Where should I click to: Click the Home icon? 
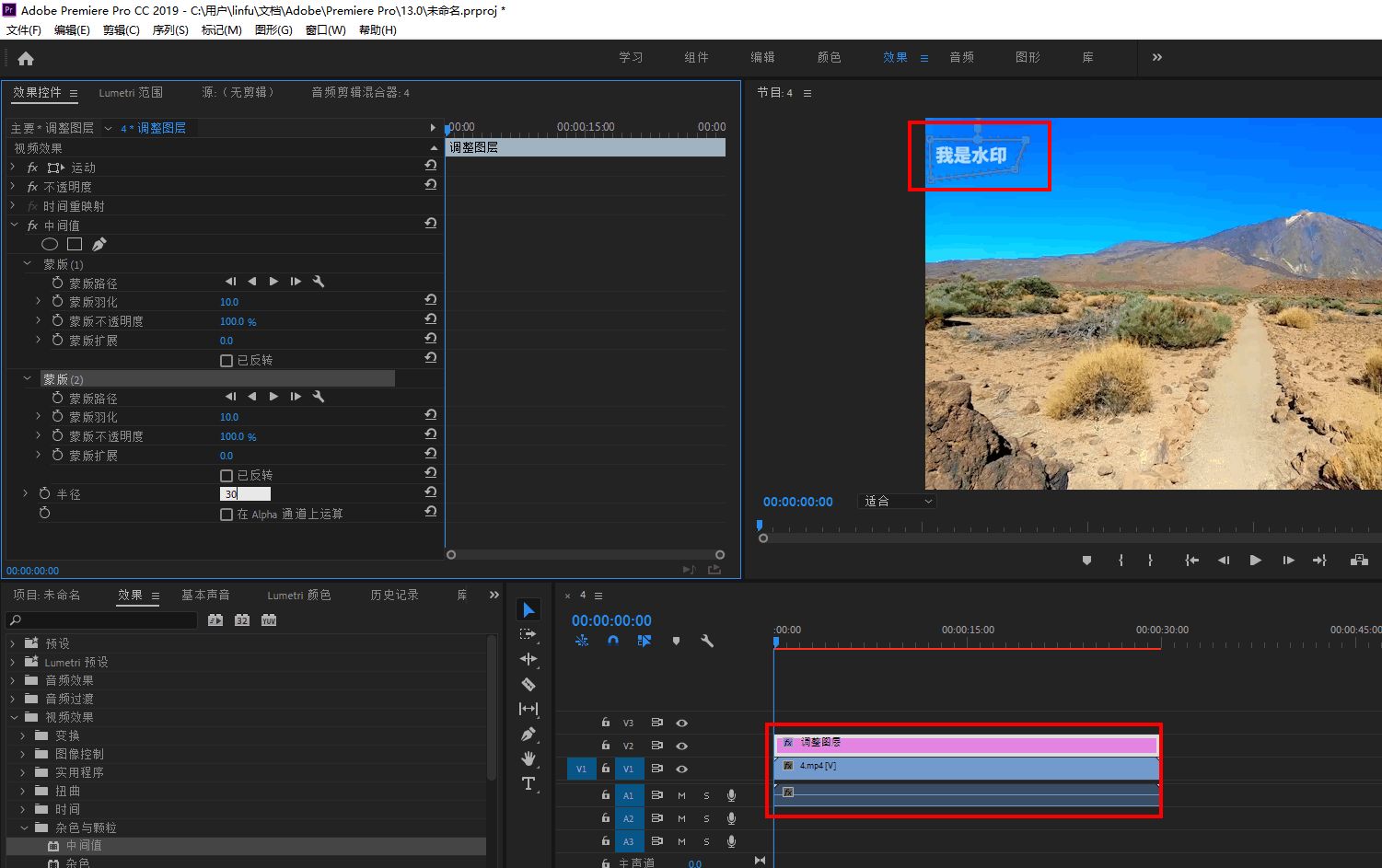[26, 59]
